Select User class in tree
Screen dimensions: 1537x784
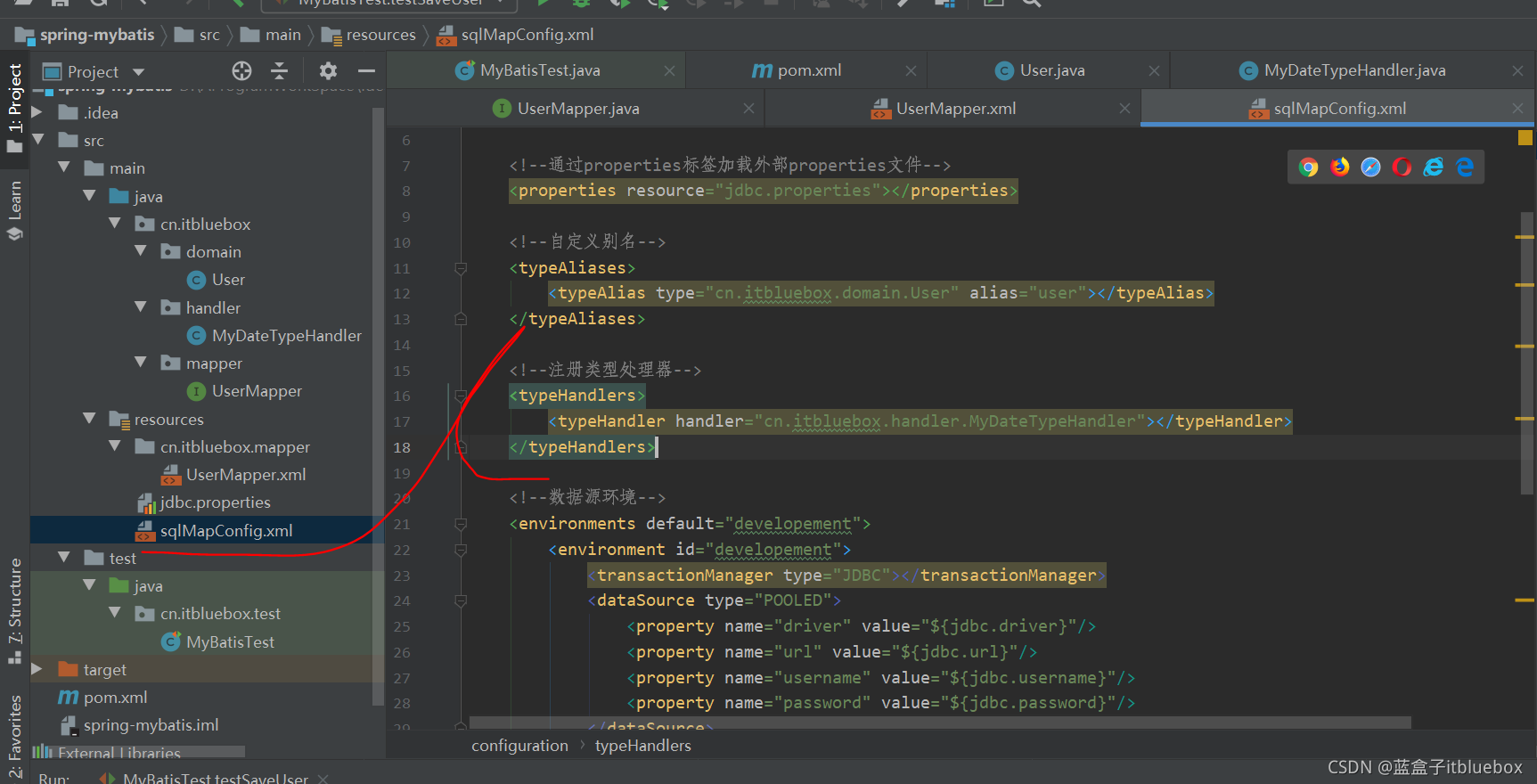click(216, 280)
